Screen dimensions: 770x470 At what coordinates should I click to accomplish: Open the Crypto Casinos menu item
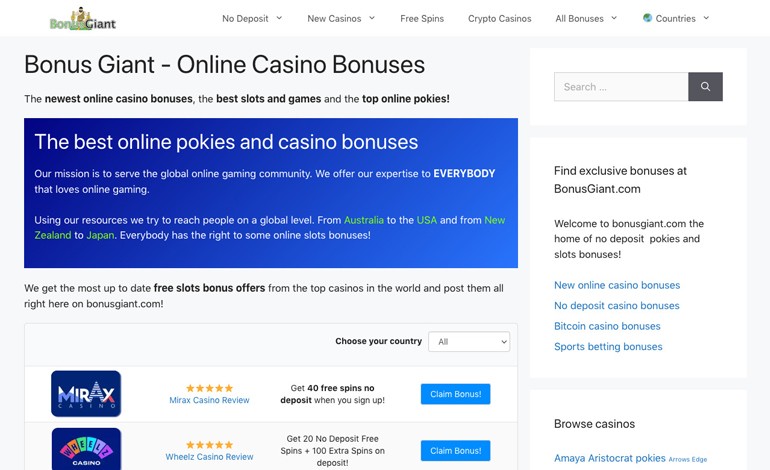499,19
